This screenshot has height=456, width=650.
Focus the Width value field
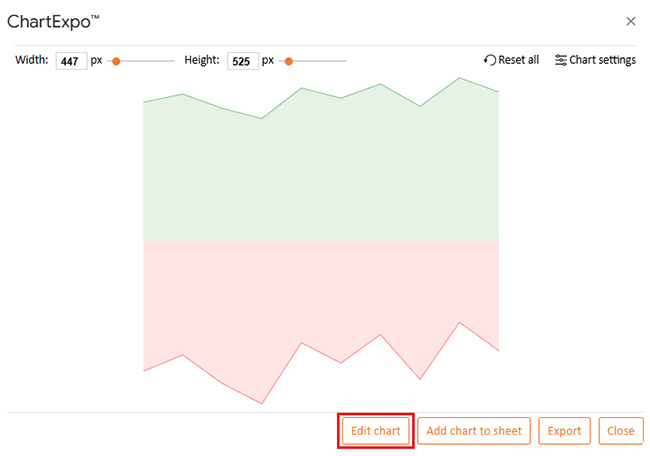tap(71, 61)
